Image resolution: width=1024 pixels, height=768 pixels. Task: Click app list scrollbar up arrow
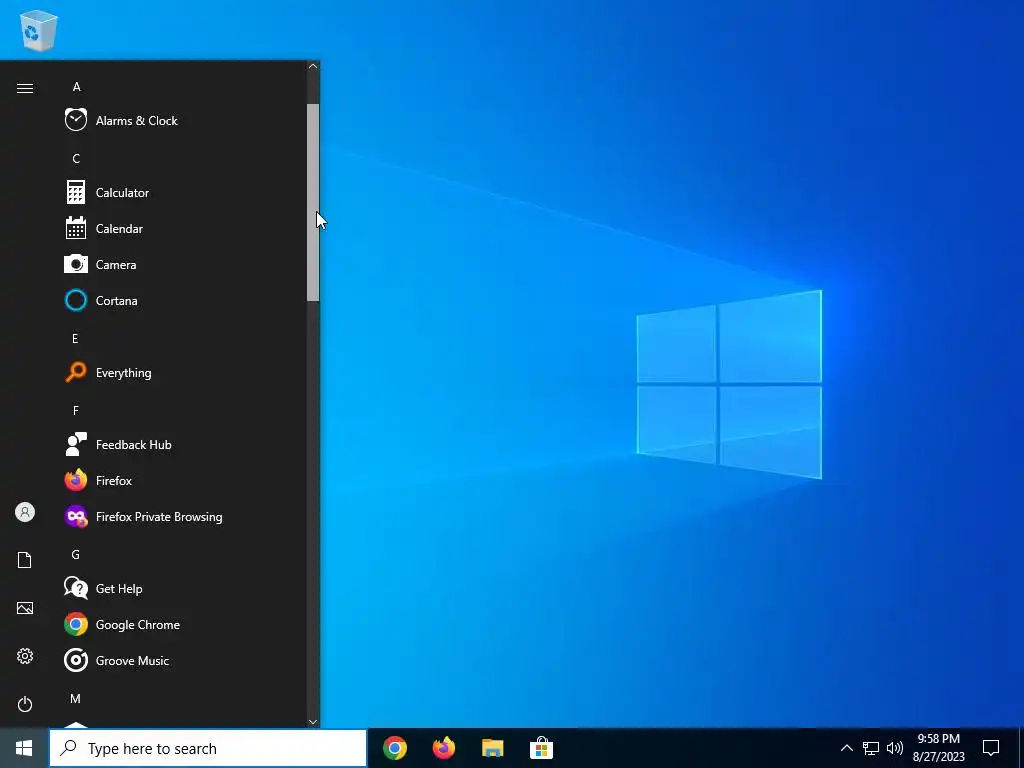(313, 66)
